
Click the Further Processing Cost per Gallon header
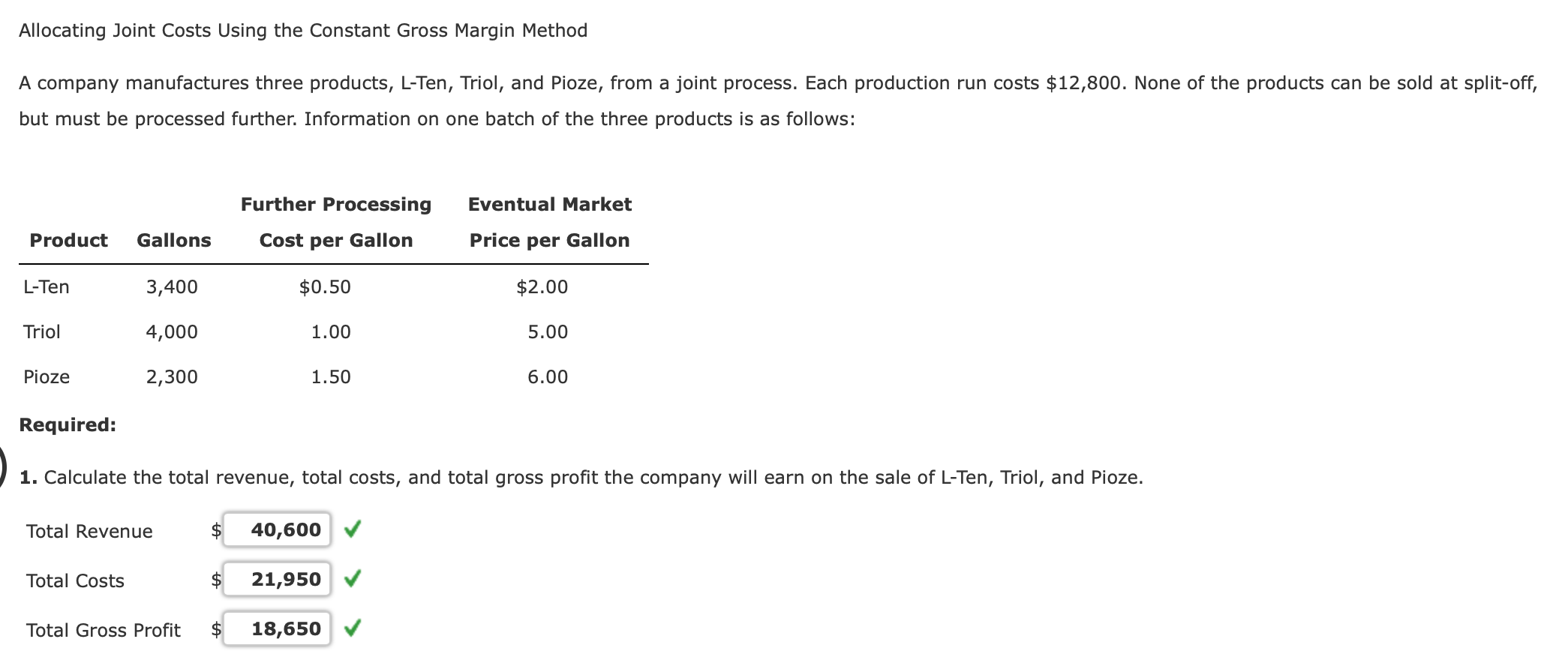pyautogui.click(x=335, y=223)
